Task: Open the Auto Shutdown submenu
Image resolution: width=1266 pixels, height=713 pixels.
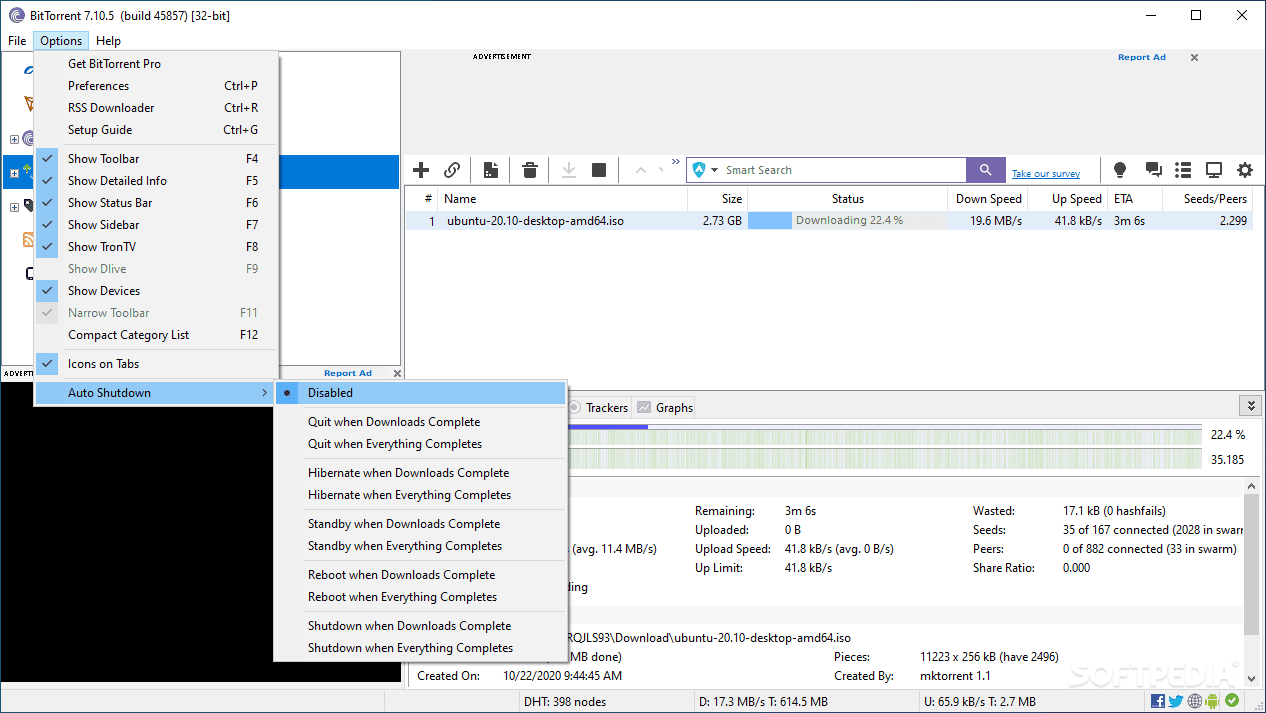Action: (157, 393)
